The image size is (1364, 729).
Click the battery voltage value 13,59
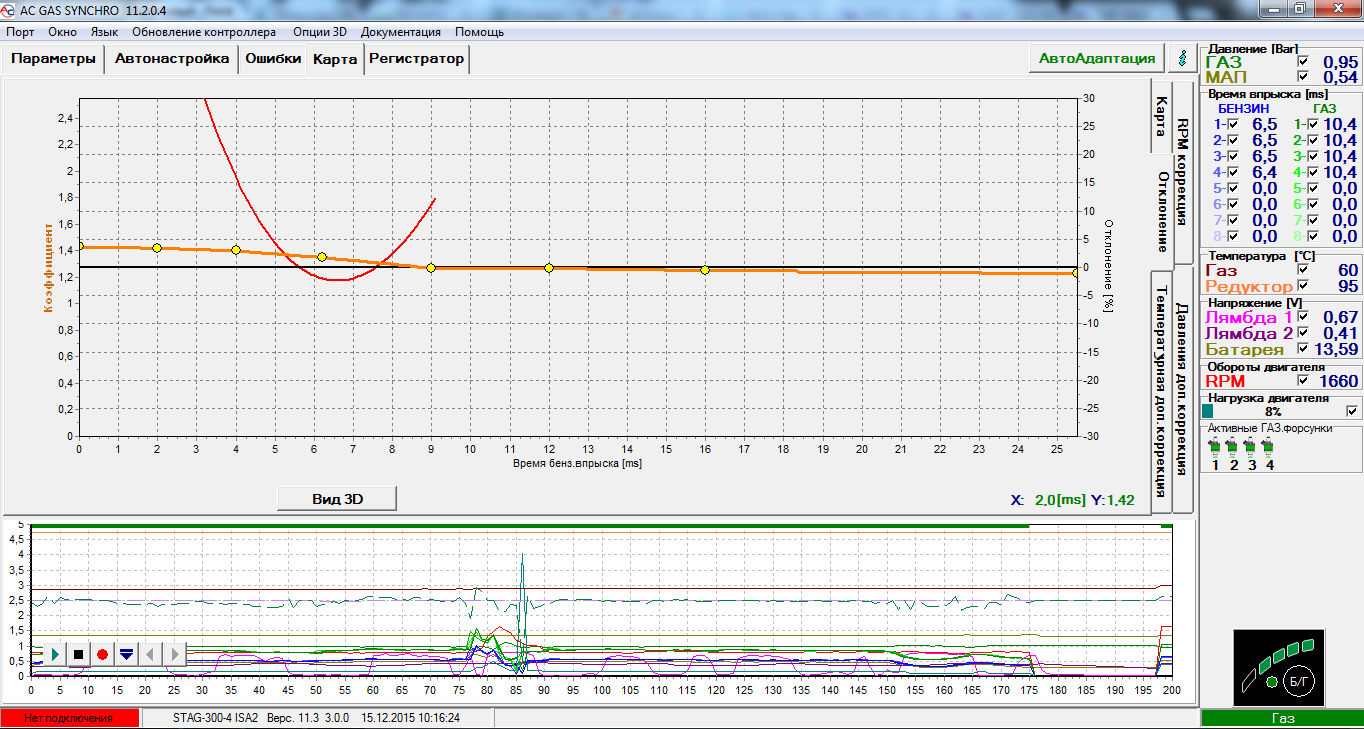coord(1336,349)
